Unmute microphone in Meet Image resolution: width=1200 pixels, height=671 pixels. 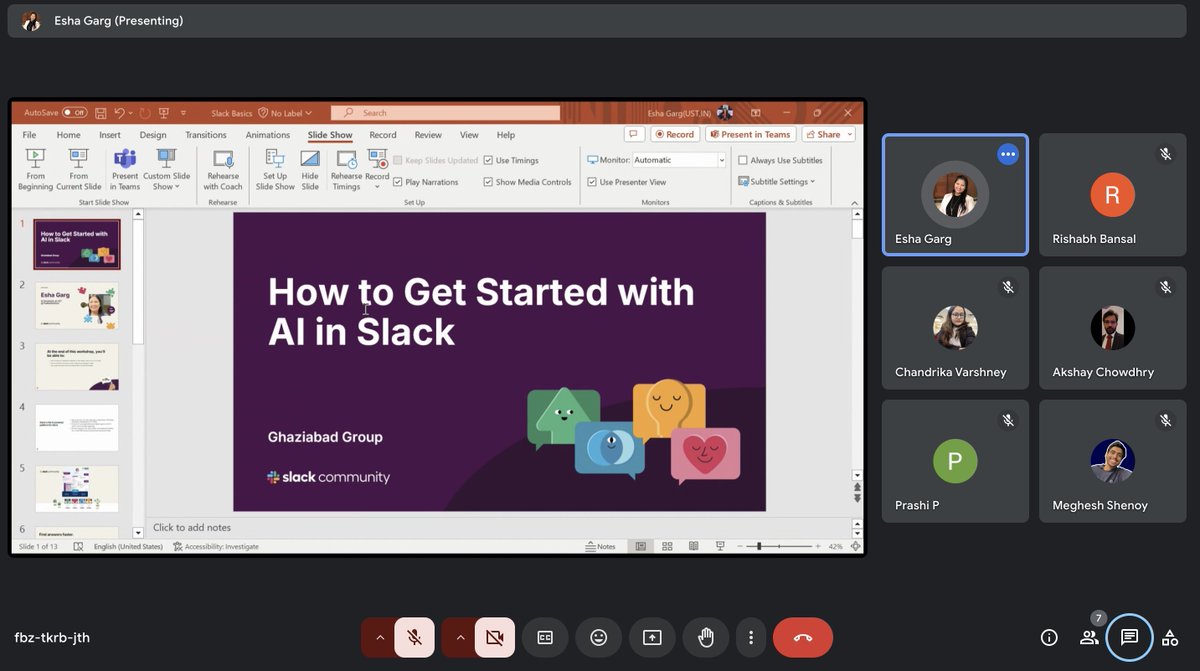tap(414, 637)
